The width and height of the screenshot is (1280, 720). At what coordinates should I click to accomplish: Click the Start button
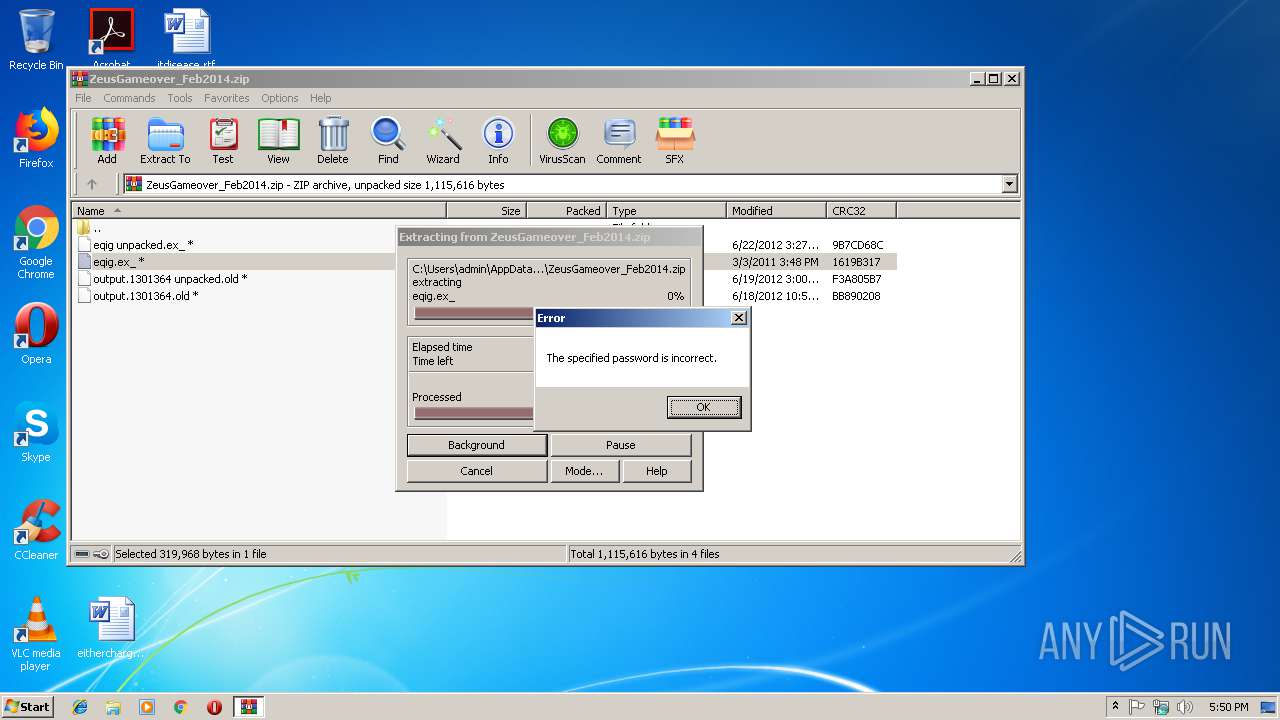tap(27, 707)
